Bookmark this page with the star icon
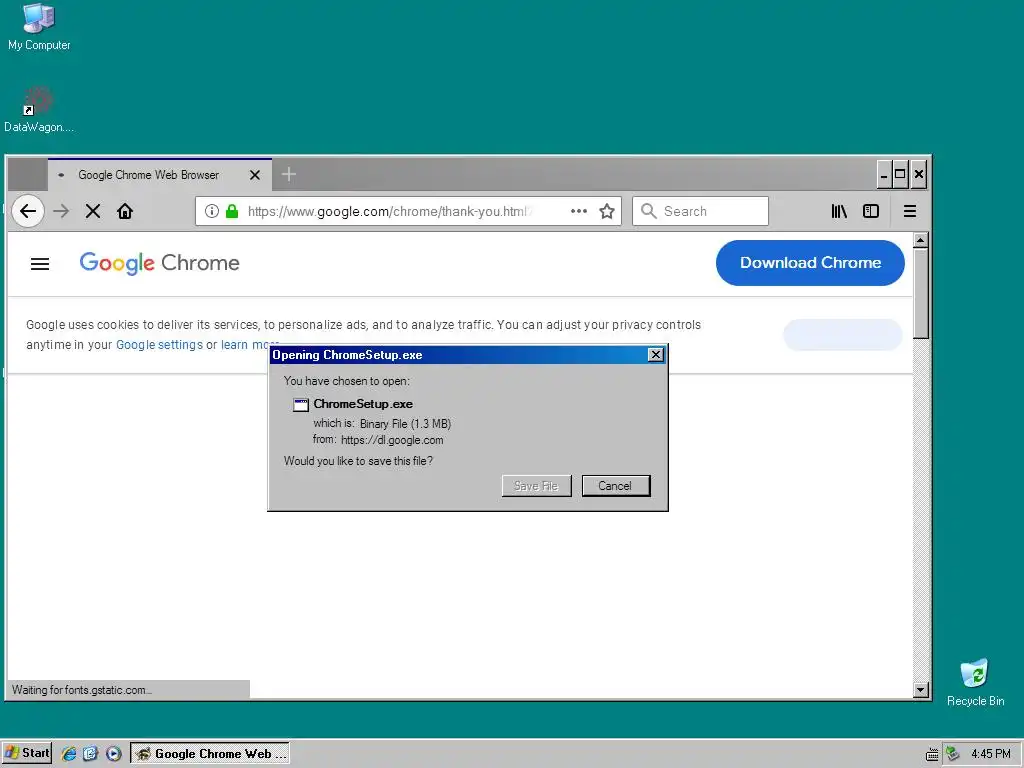 pos(607,211)
